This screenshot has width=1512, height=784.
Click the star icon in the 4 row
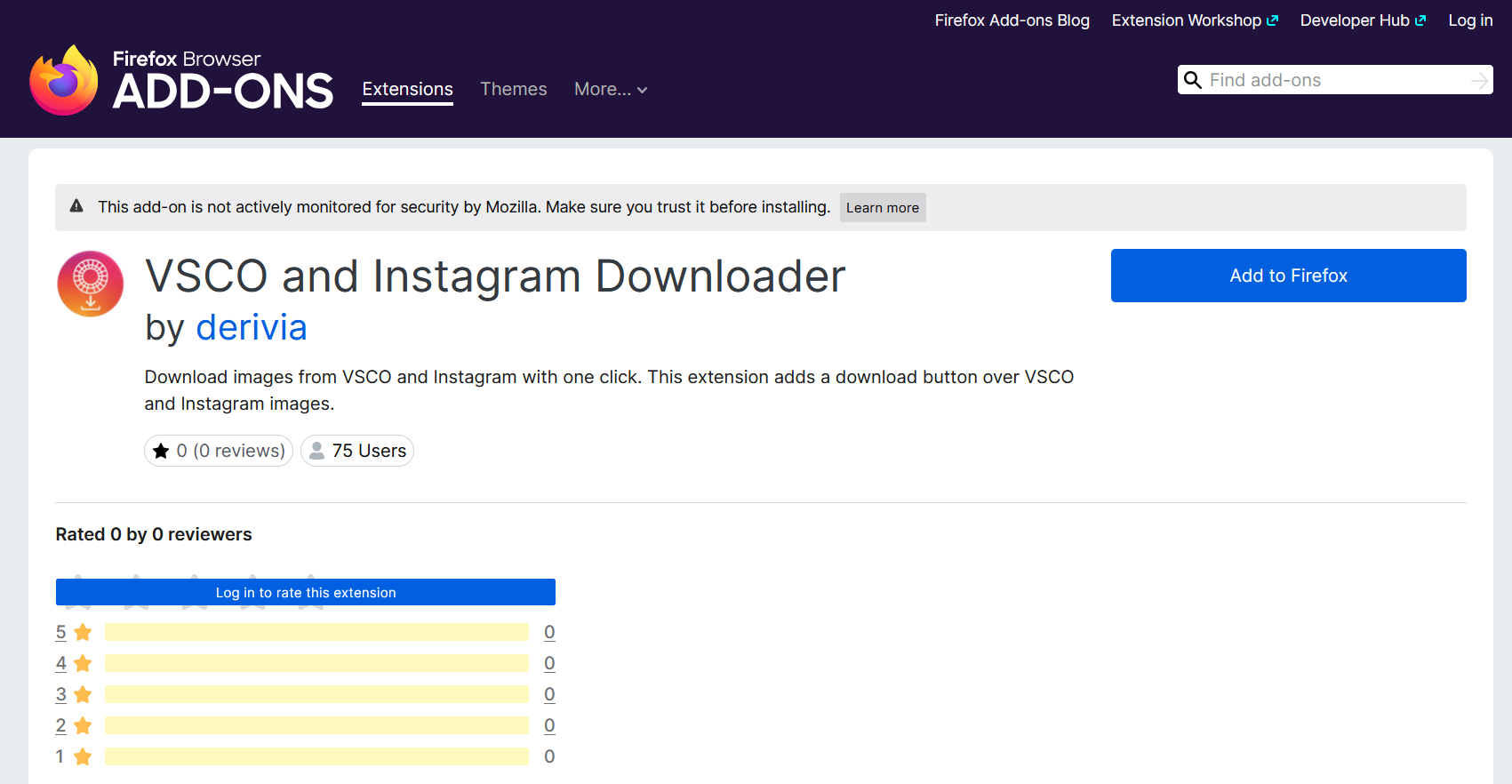83,663
